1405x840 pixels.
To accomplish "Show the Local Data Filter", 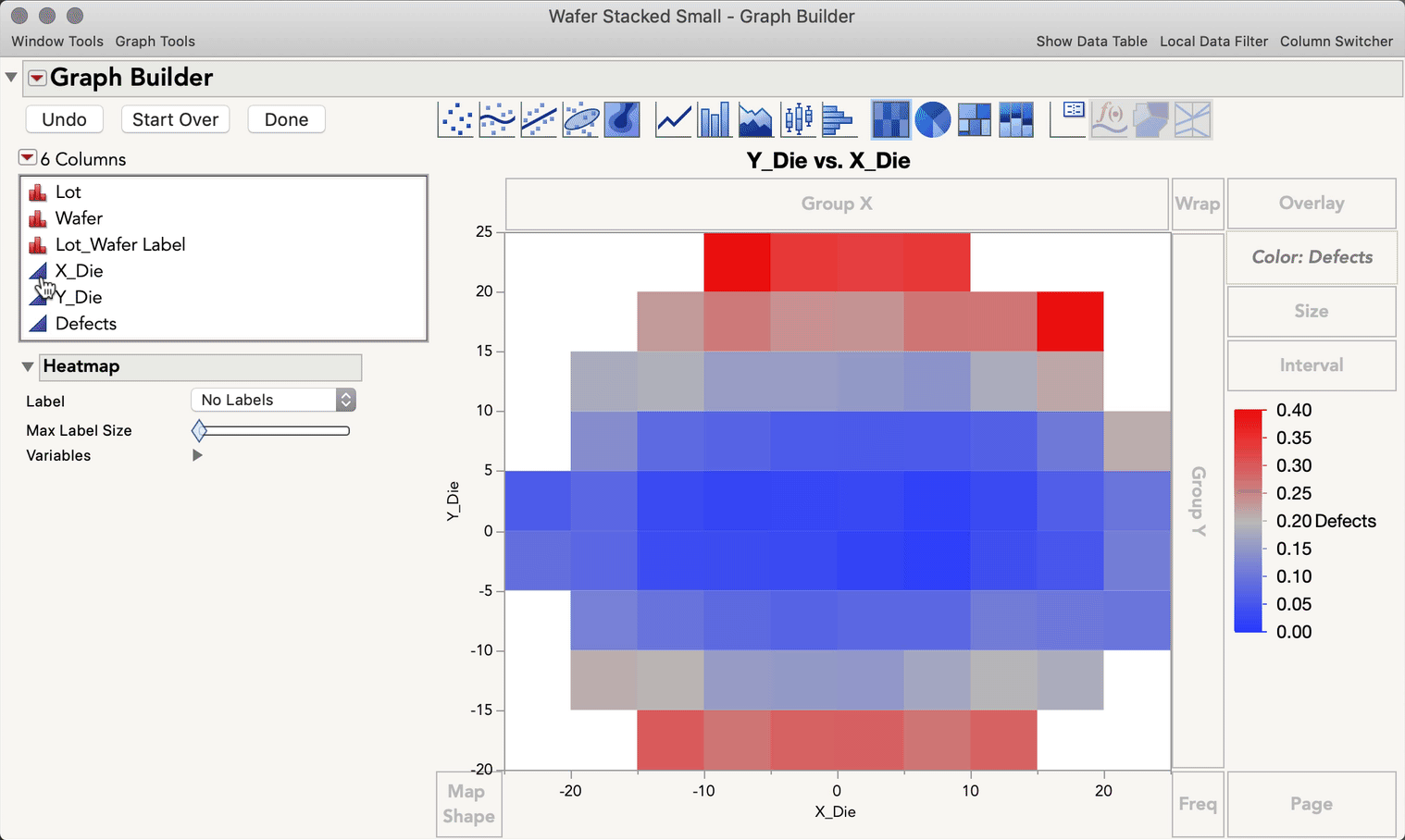I will pyautogui.click(x=1213, y=42).
